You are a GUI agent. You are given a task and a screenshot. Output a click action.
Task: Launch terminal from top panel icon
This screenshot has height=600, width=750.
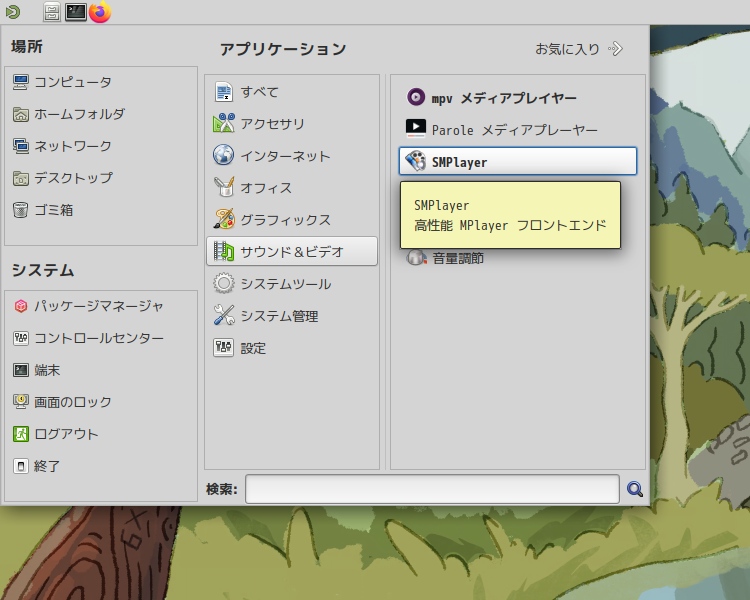point(76,12)
